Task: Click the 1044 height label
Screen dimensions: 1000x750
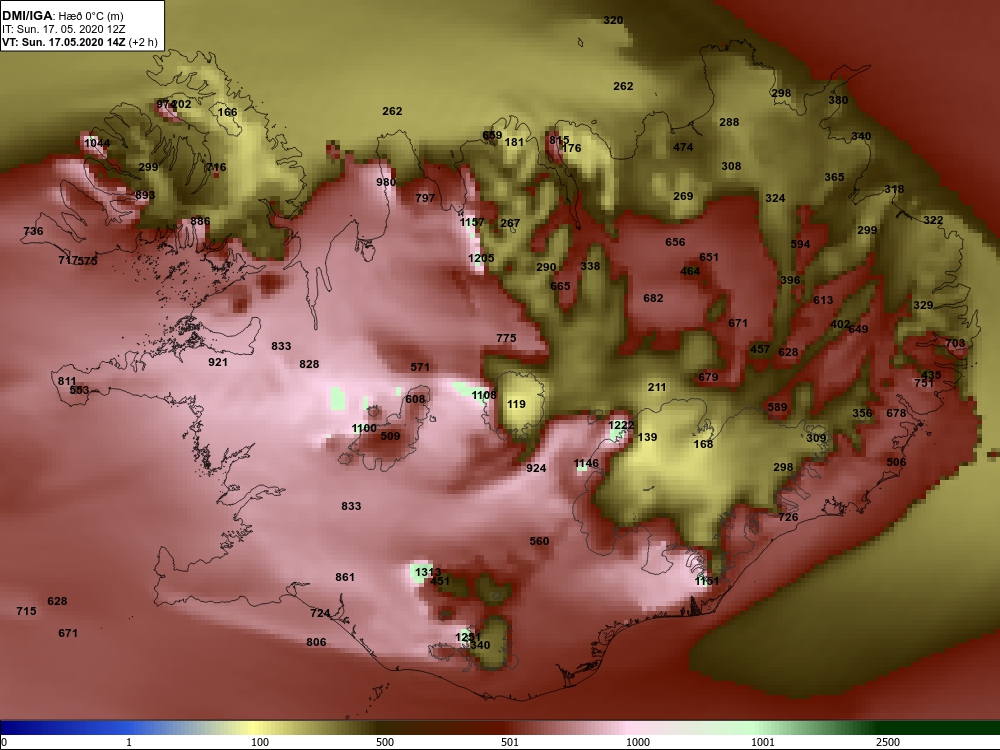Action: point(97,143)
